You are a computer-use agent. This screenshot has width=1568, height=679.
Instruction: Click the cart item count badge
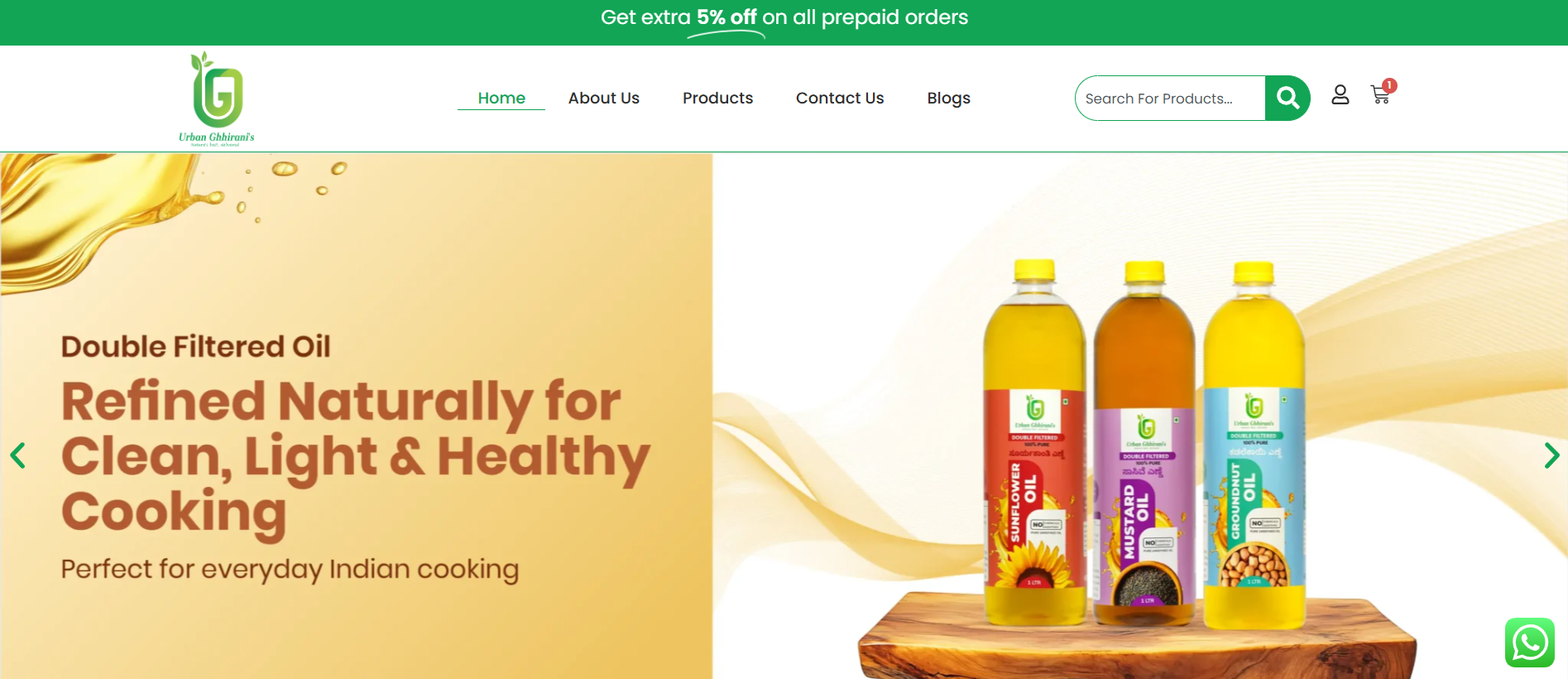1389,85
